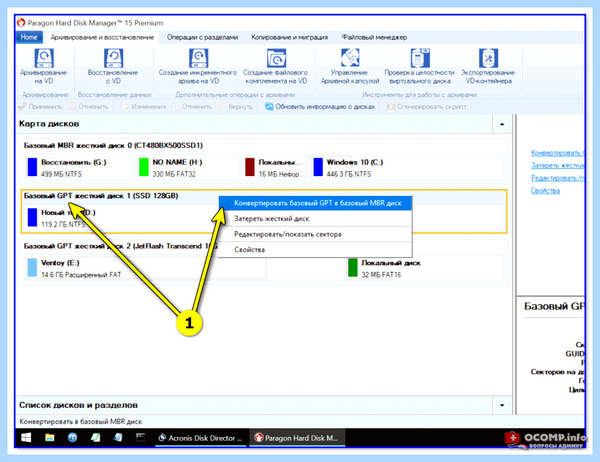The height and width of the screenshot is (462, 600).
Task: Choose Конвертировать базовый GPT в базовый MBR диск
Action: [316, 203]
